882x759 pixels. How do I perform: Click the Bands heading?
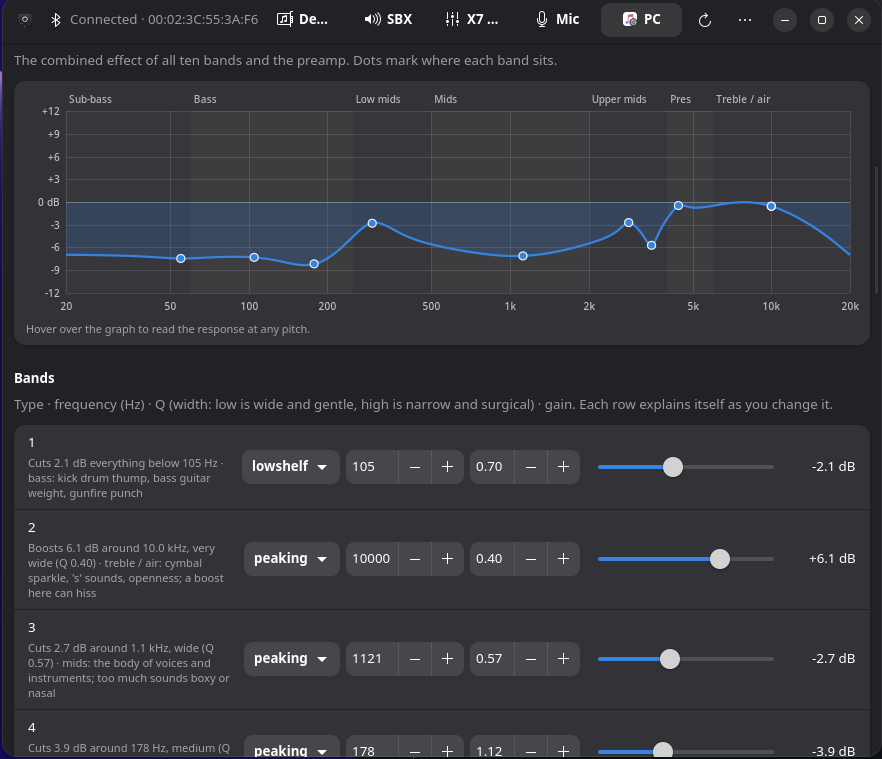point(34,378)
